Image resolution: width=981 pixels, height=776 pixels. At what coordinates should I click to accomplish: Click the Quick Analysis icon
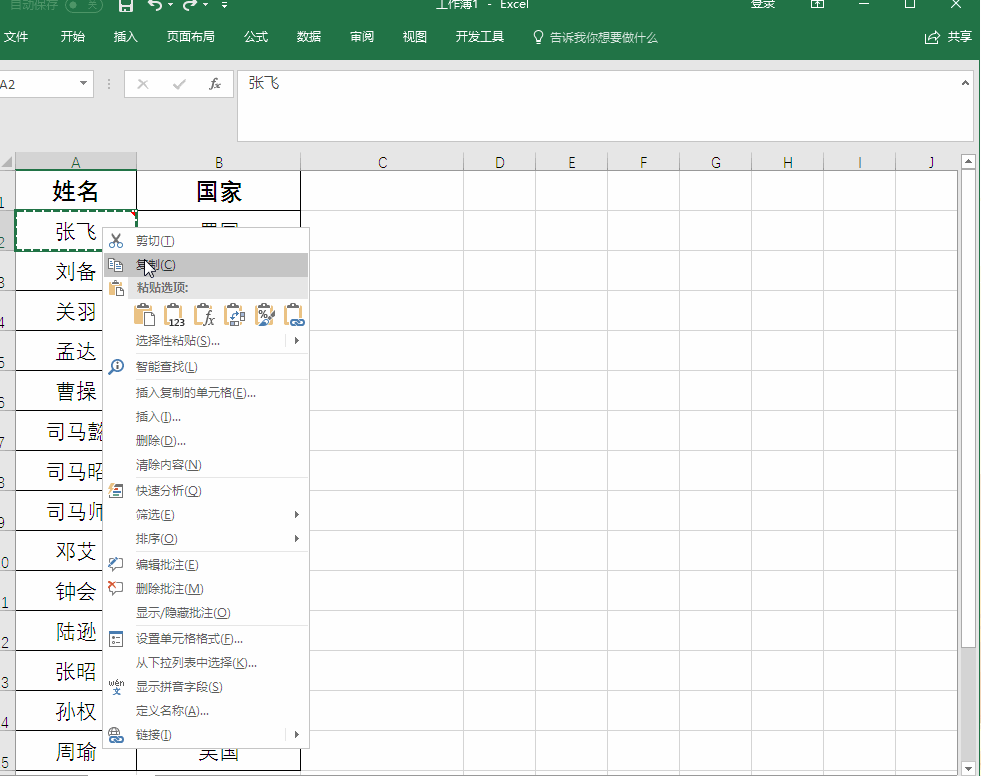pos(116,491)
